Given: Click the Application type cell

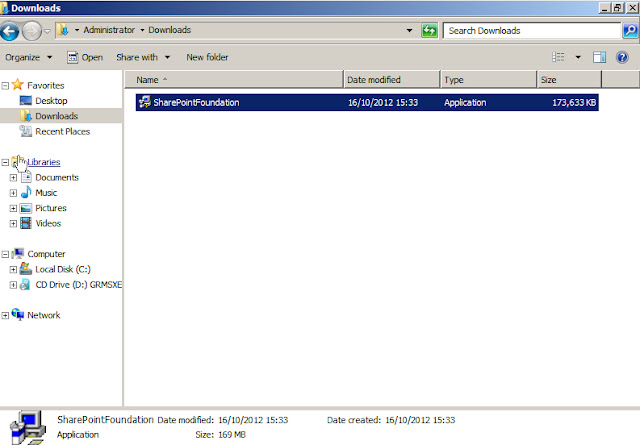Looking at the screenshot, I should (x=465, y=102).
